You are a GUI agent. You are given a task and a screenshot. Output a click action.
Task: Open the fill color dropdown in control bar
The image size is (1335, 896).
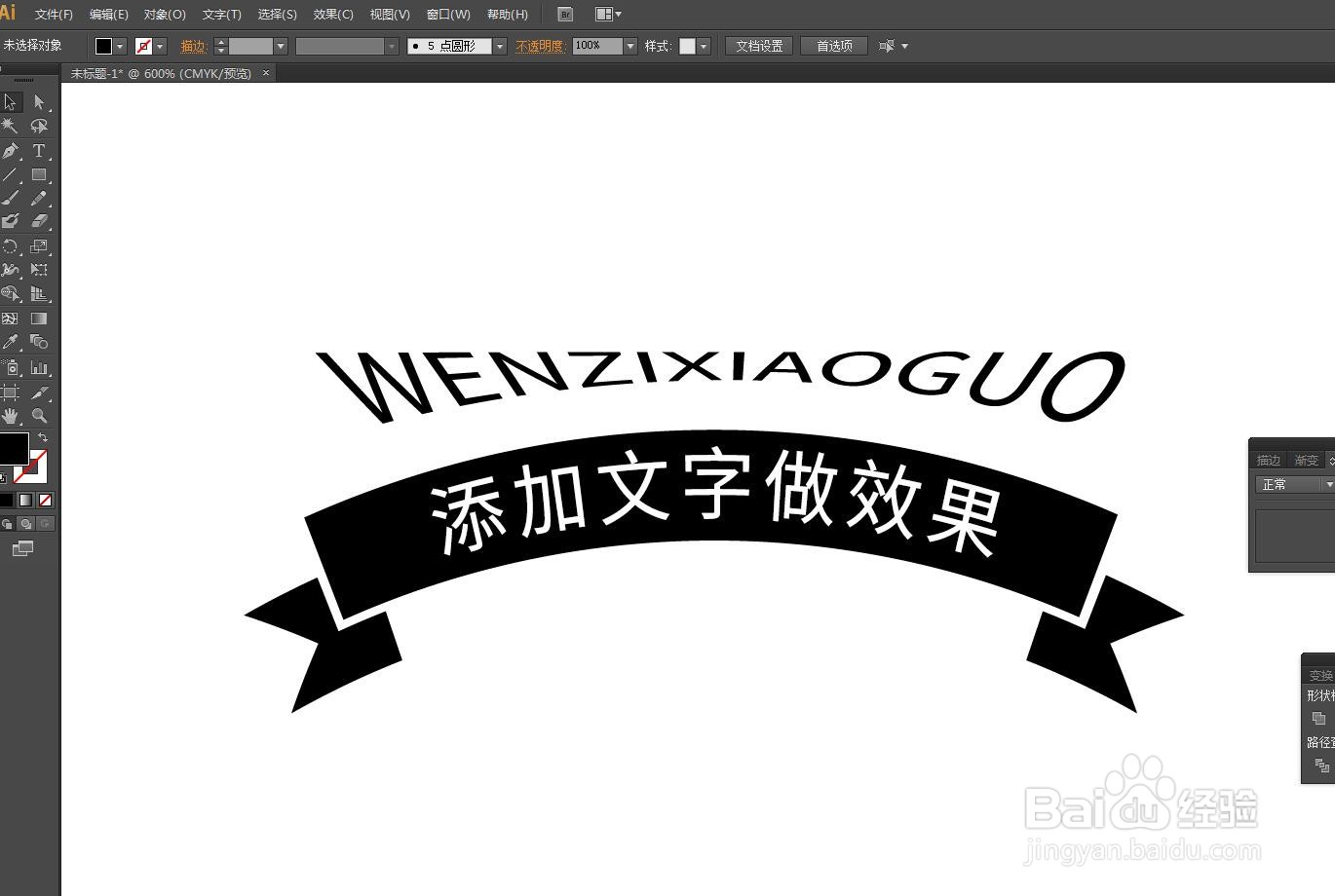[x=121, y=46]
